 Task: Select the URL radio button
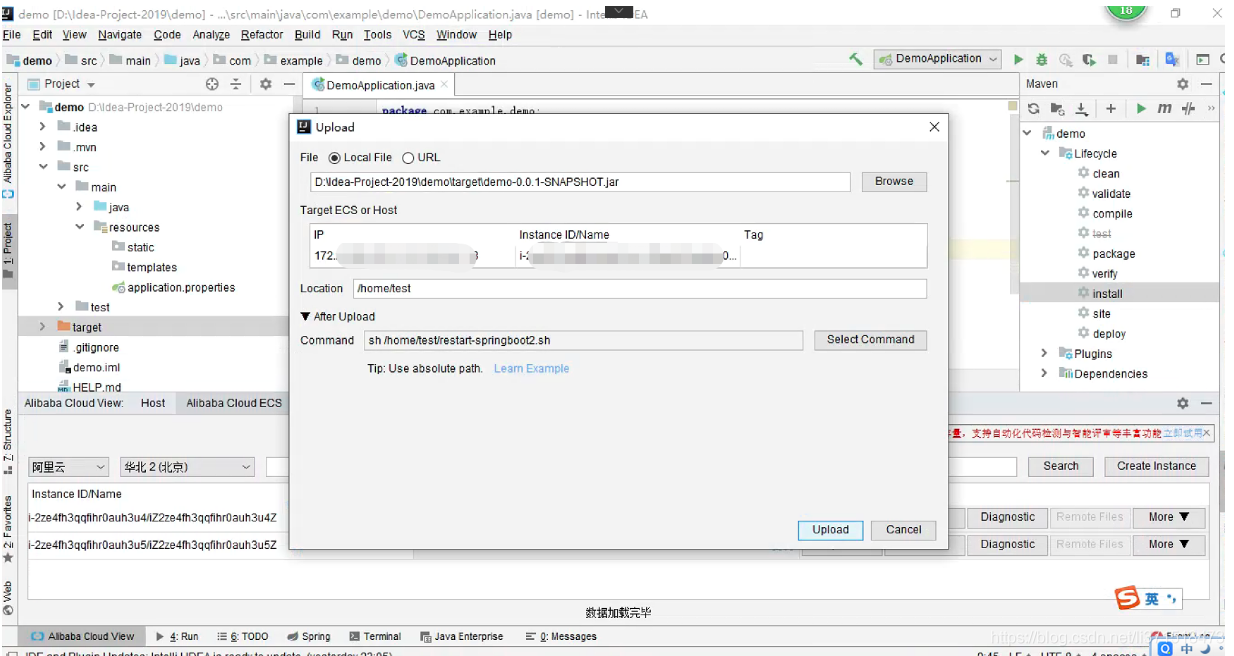pos(408,158)
